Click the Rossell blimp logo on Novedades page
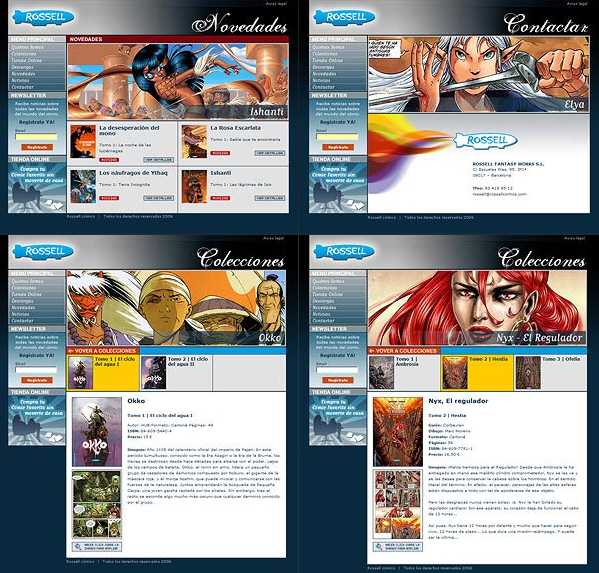The height and width of the screenshot is (573, 599). click(x=43, y=17)
